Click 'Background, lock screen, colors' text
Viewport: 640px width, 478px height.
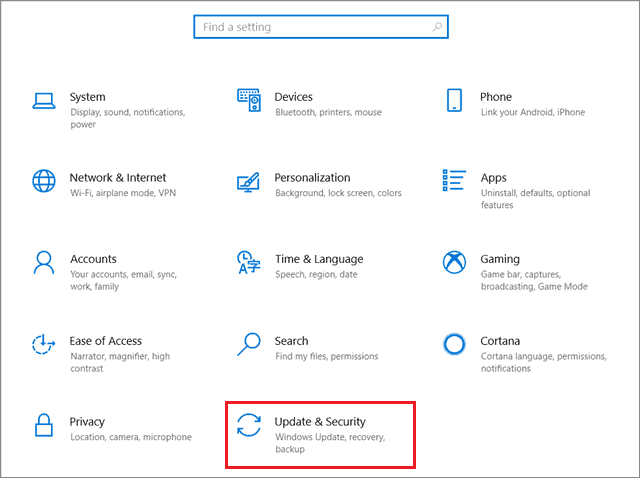coord(338,193)
